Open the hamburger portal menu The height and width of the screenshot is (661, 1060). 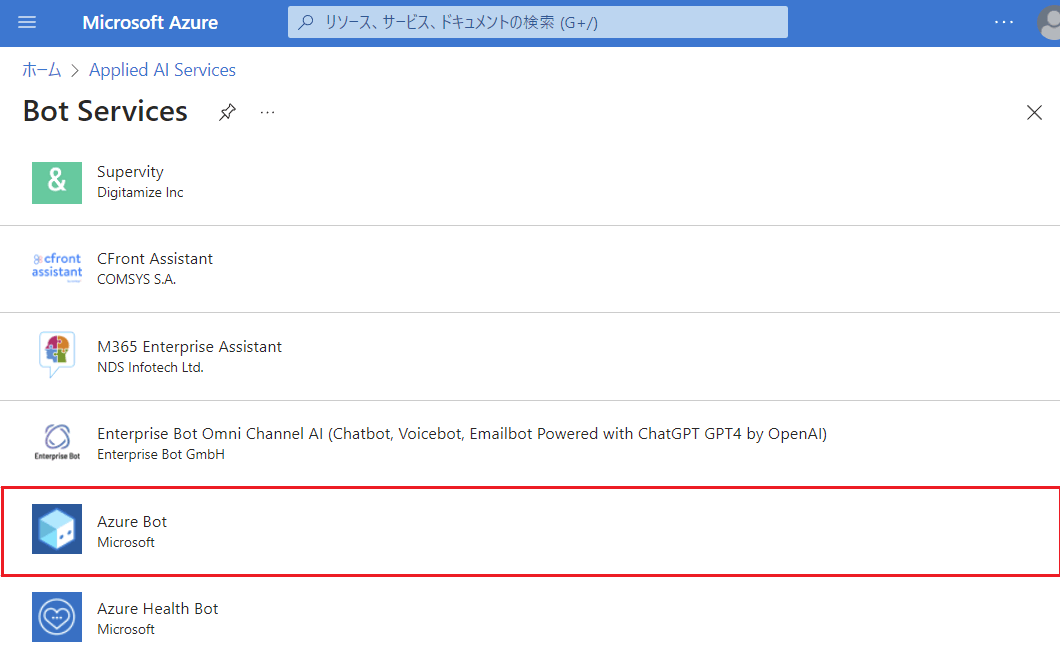pyautogui.click(x=27, y=22)
